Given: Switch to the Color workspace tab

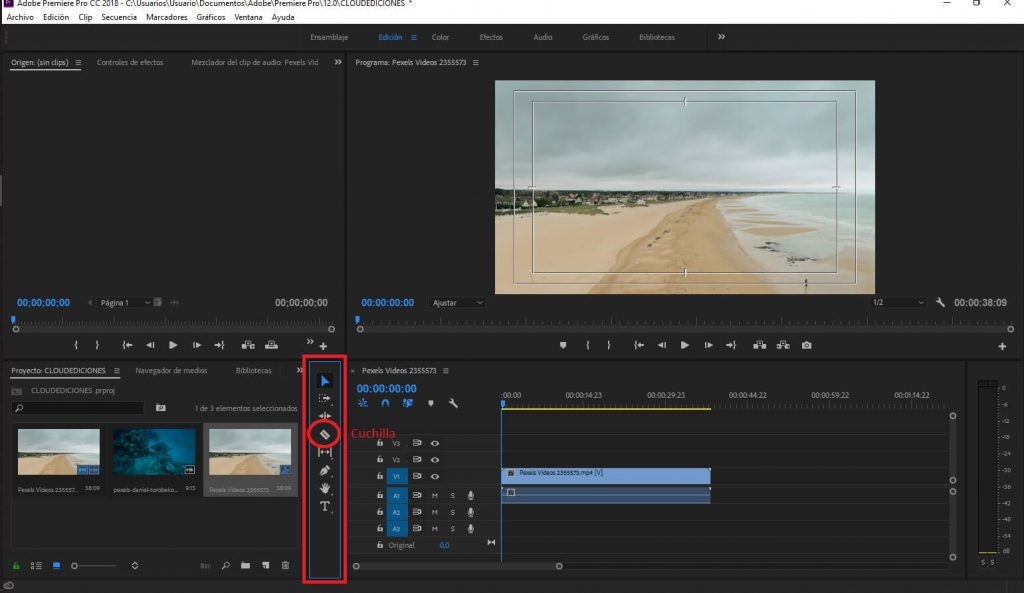Looking at the screenshot, I should coord(440,37).
